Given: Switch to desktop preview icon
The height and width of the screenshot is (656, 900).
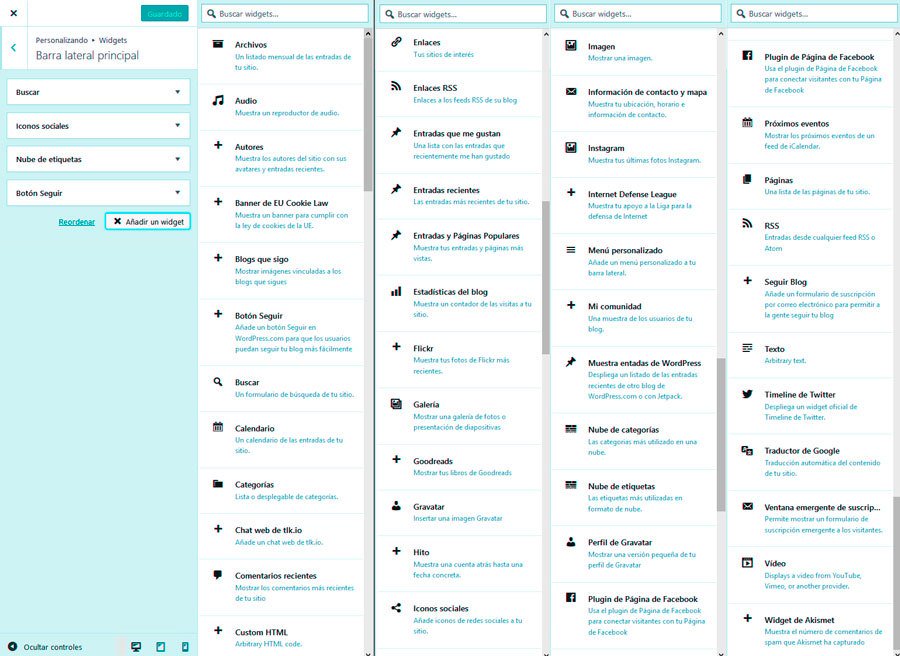Looking at the screenshot, I should point(136,647).
